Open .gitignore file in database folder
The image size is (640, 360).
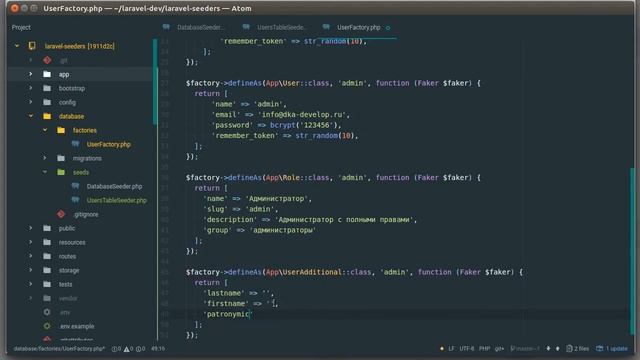(86, 214)
